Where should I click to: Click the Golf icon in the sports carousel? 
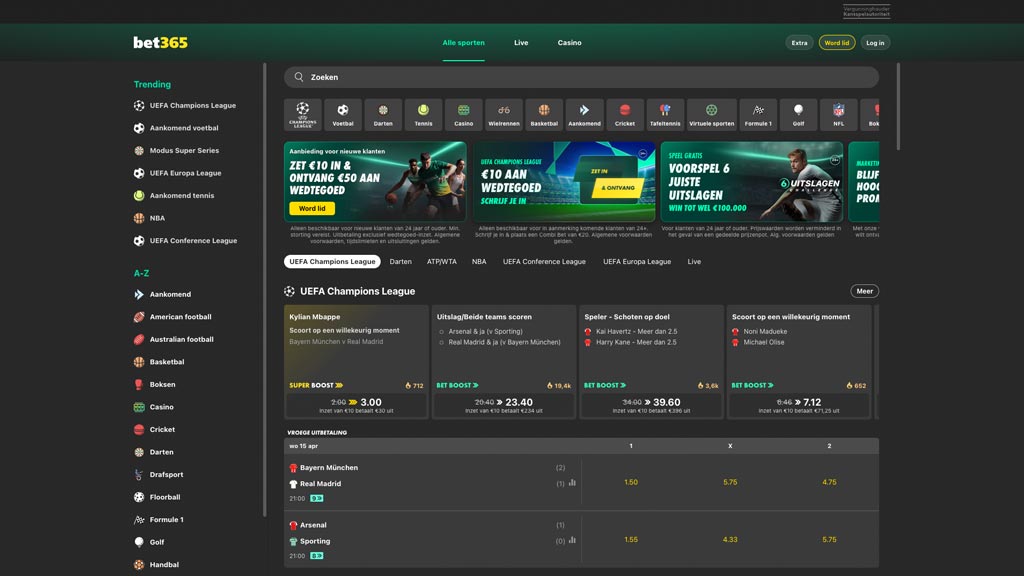797,113
